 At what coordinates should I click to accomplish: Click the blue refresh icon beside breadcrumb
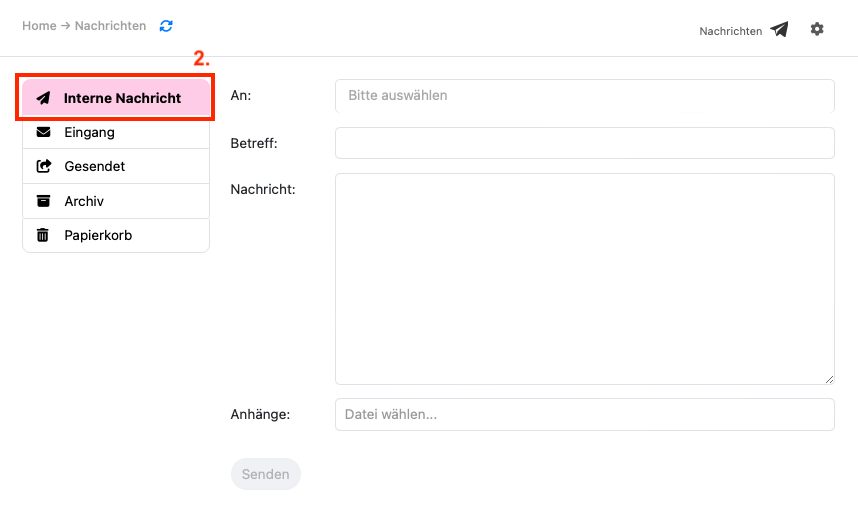coord(166,26)
